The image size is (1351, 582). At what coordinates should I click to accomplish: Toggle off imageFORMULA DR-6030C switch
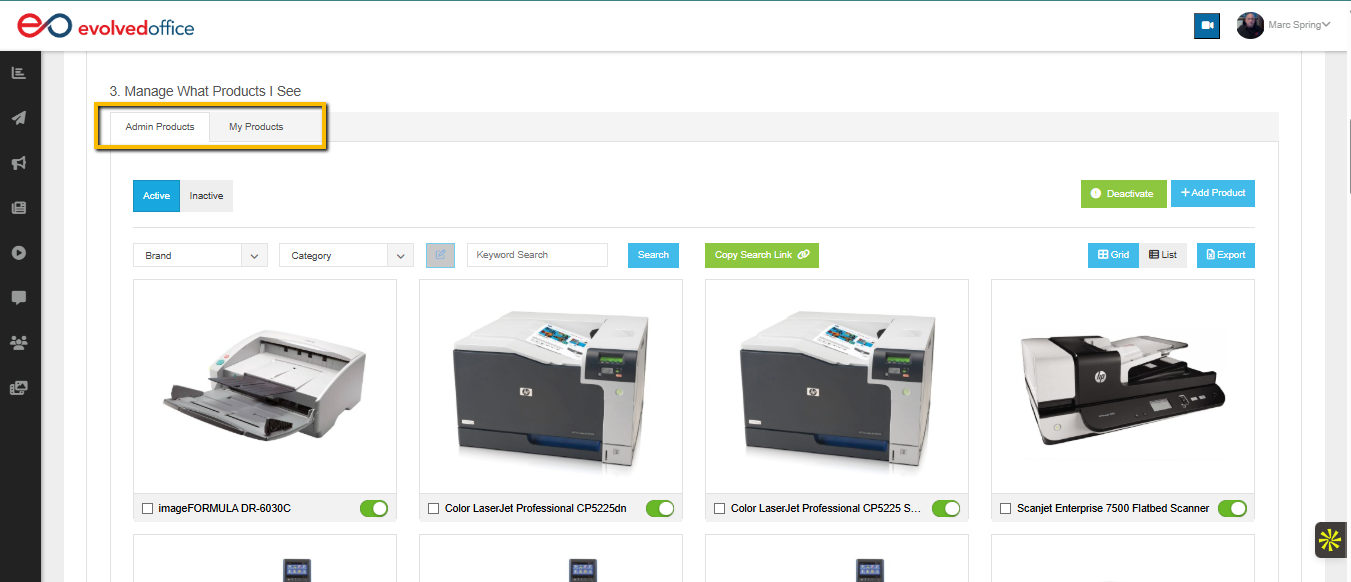(x=374, y=509)
